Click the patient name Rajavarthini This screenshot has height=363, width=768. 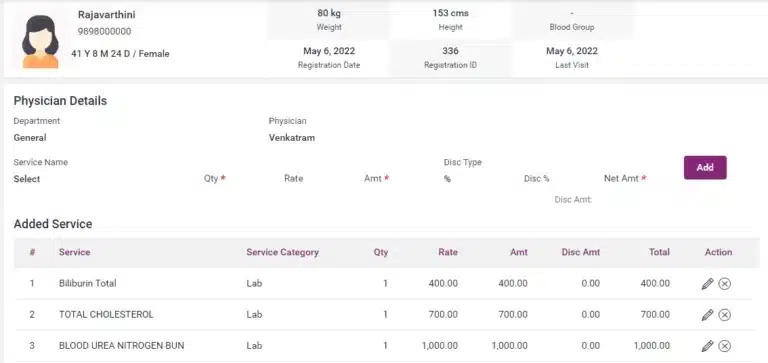pyautogui.click(x=106, y=15)
